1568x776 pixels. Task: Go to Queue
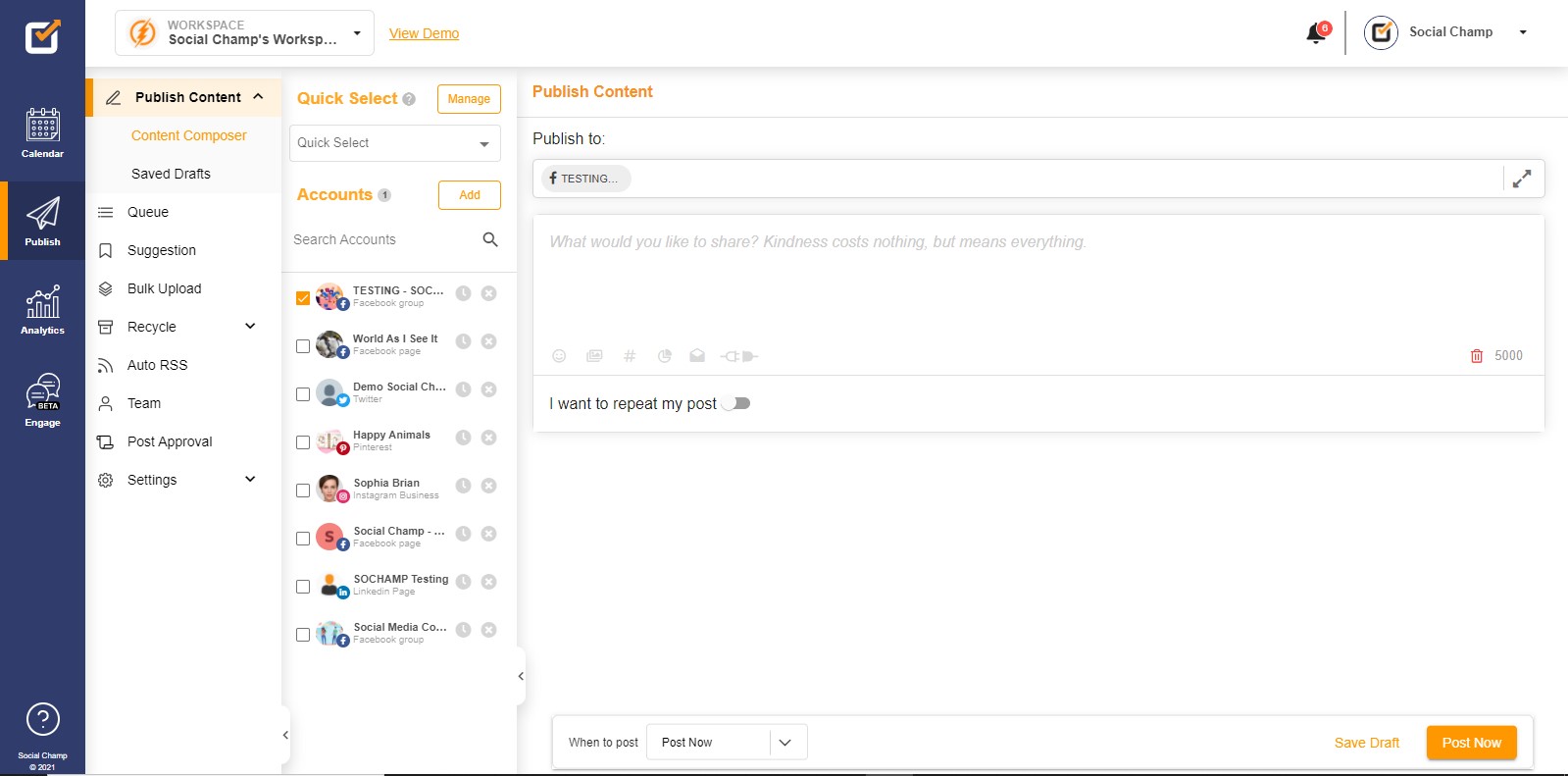pos(148,212)
